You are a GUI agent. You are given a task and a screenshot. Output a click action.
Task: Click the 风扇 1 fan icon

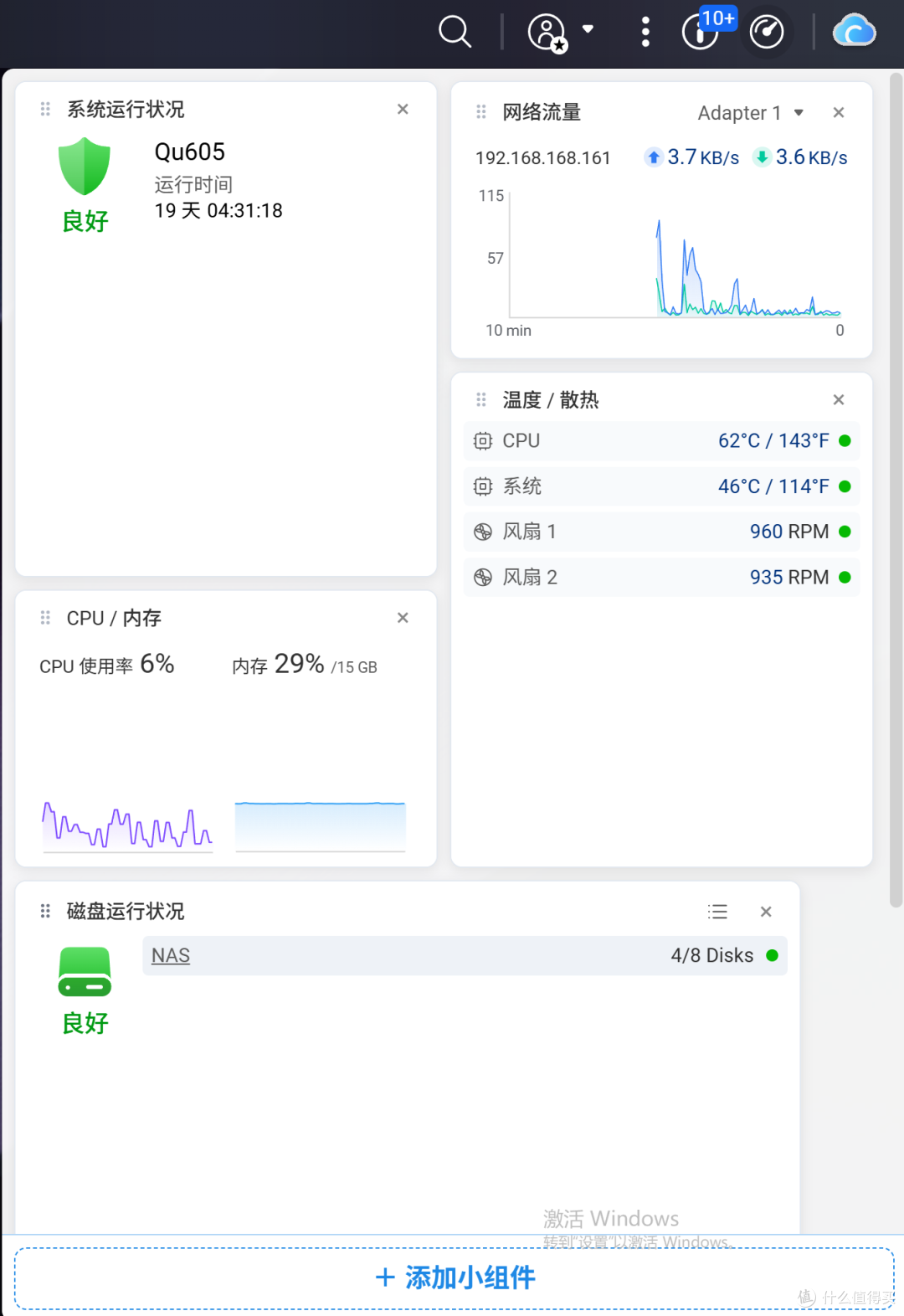click(483, 532)
